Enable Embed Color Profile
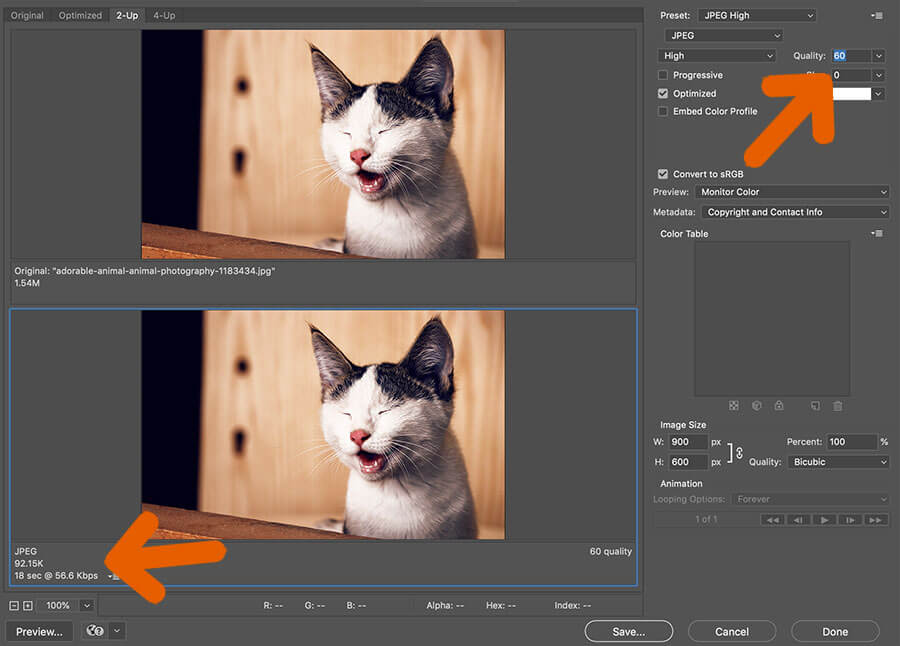900x646 pixels. [662, 111]
